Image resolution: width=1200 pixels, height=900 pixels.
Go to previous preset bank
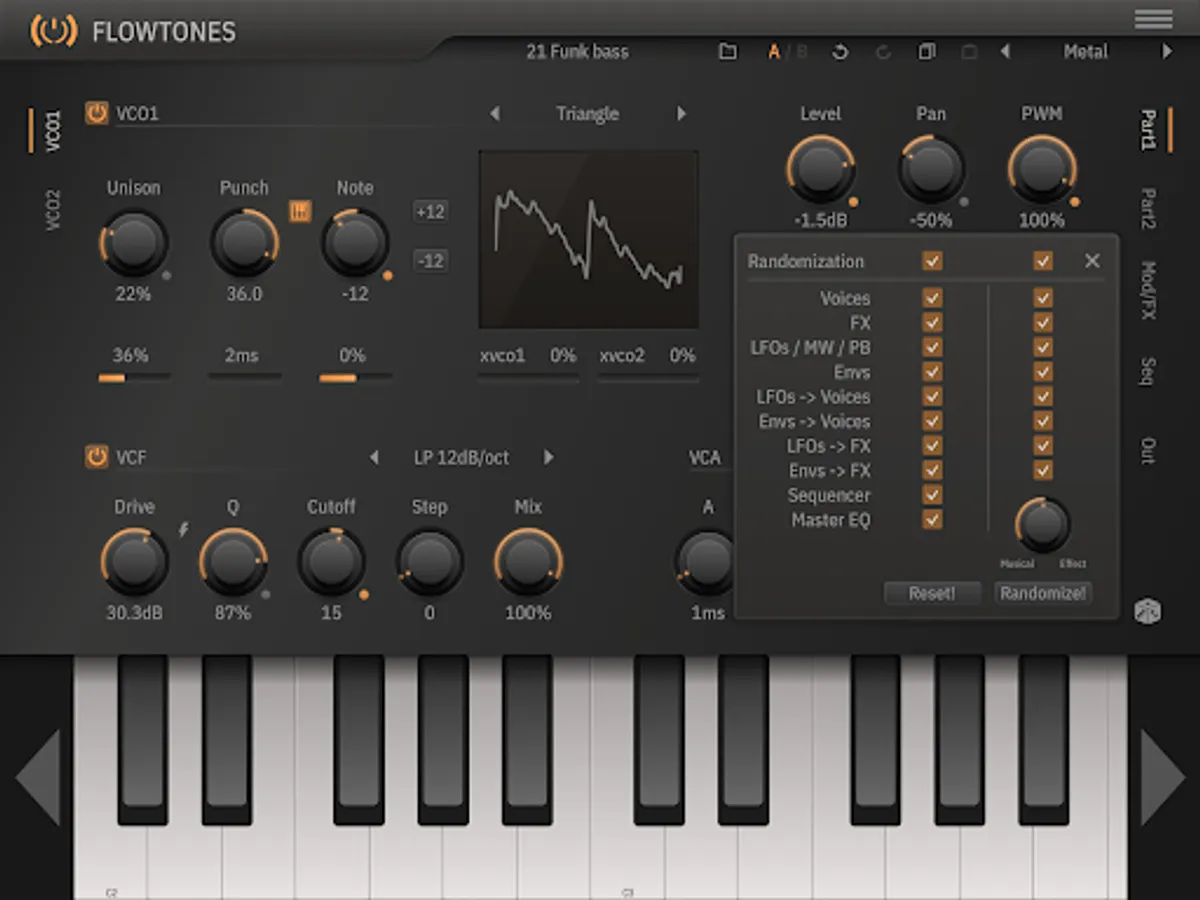[1005, 52]
